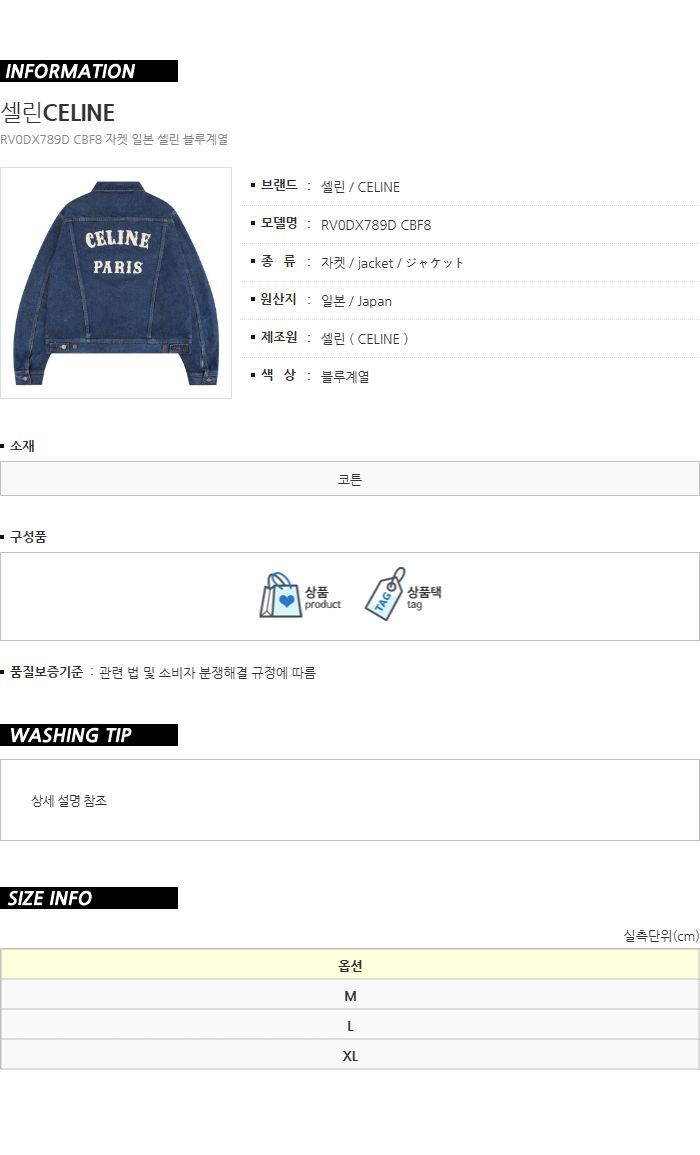Click the model name RV0DX789D CBF8 value
Viewport: 700px width, 1155px height.
376,225
